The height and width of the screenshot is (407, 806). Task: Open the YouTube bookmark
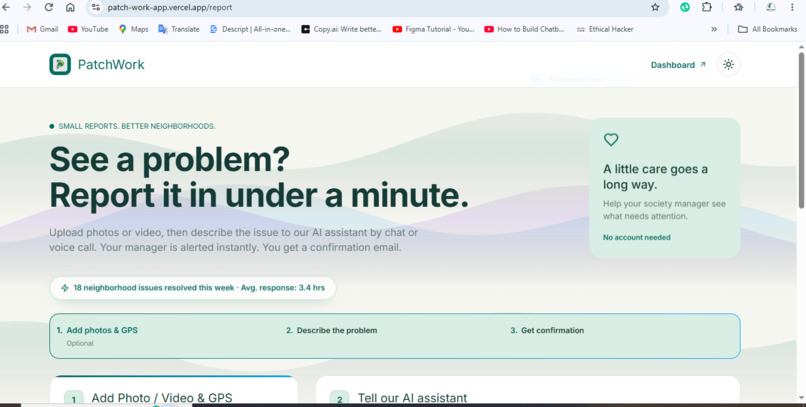88,29
